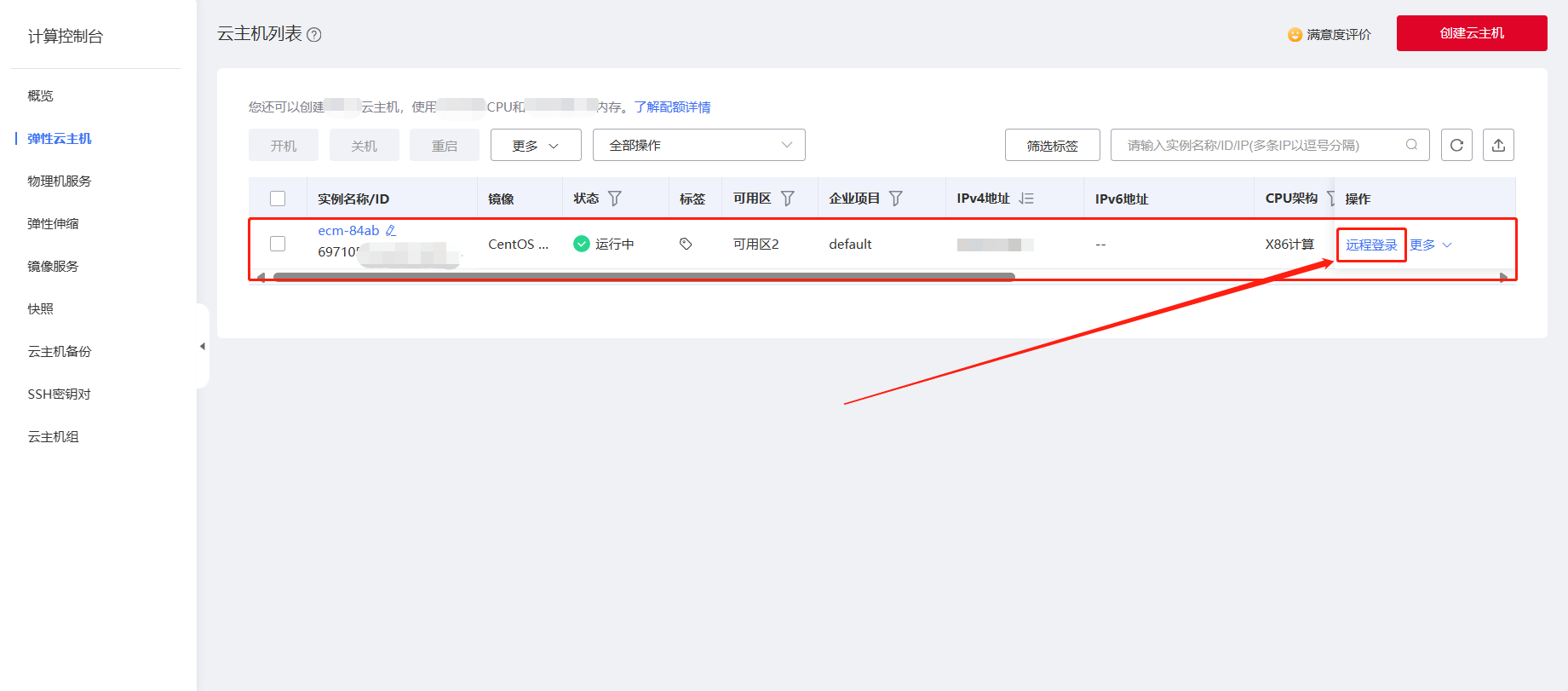Click the 镜像 column header
Image resolution: width=1568 pixels, height=691 pixels.
pos(501,199)
